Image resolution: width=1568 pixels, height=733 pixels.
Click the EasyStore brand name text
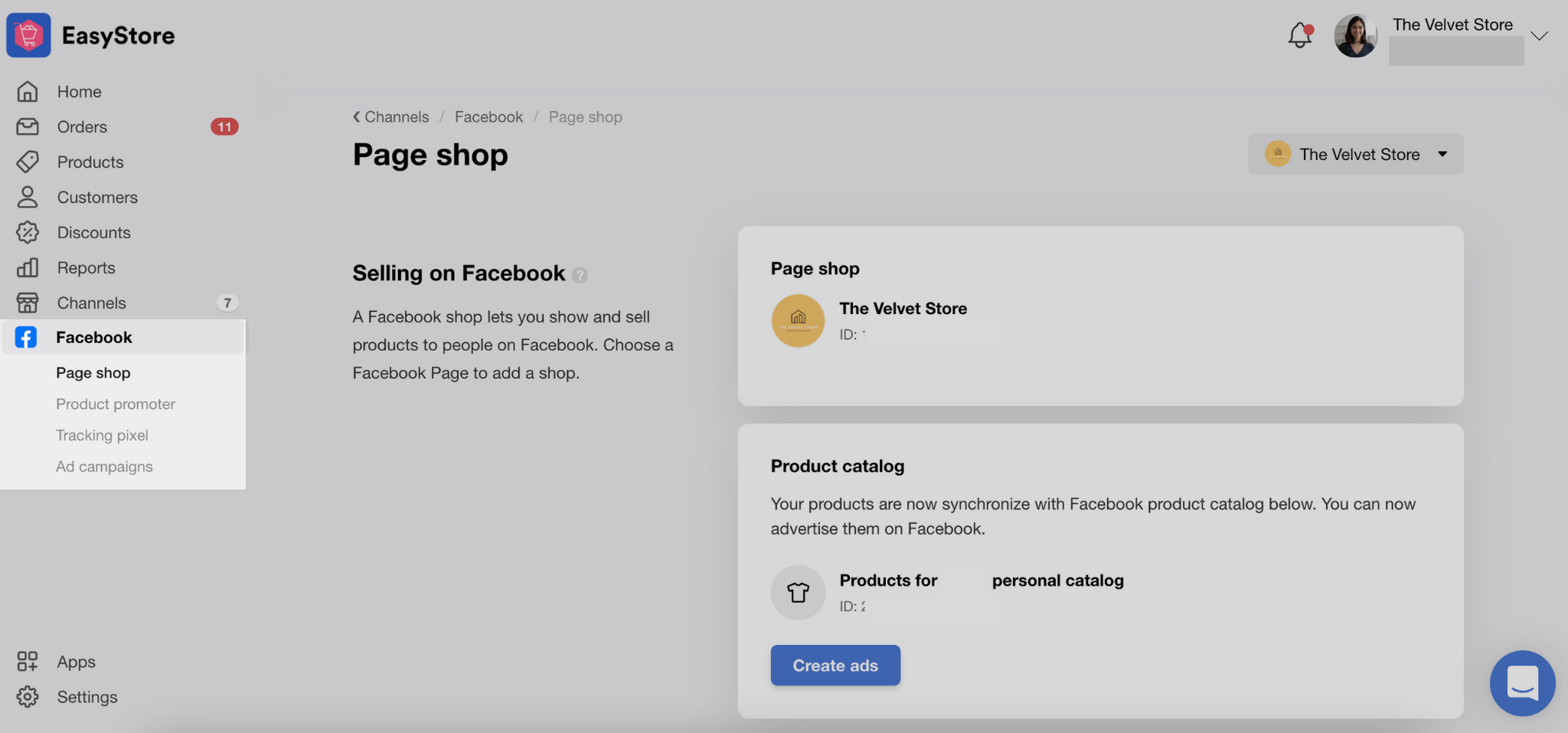(x=118, y=35)
